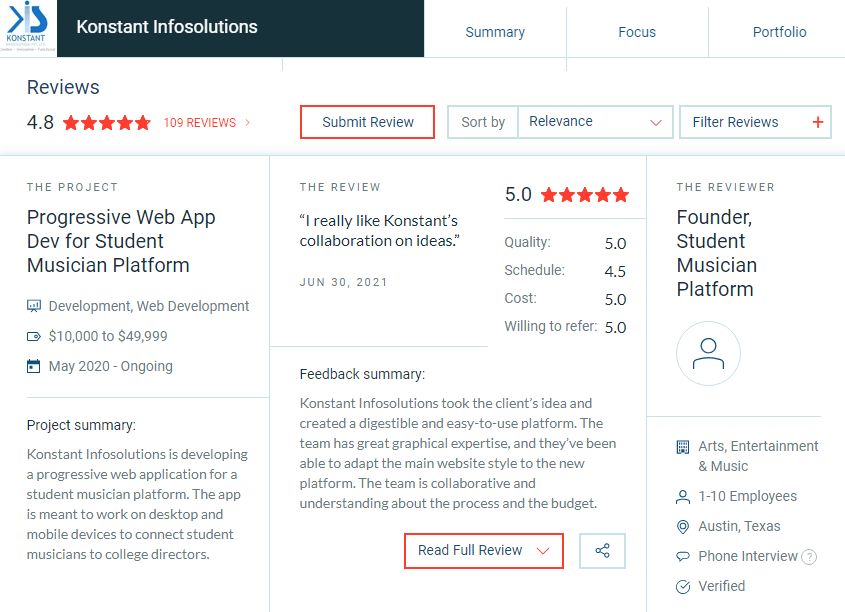
Task: Click the budget tag icon near $10,000
Action: [33, 337]
